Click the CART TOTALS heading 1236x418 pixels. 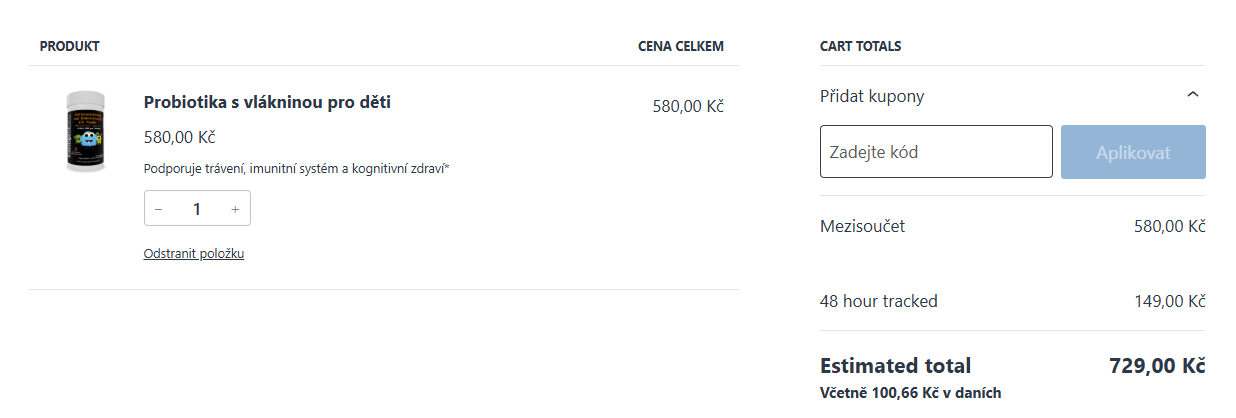[x=860, y=46]
